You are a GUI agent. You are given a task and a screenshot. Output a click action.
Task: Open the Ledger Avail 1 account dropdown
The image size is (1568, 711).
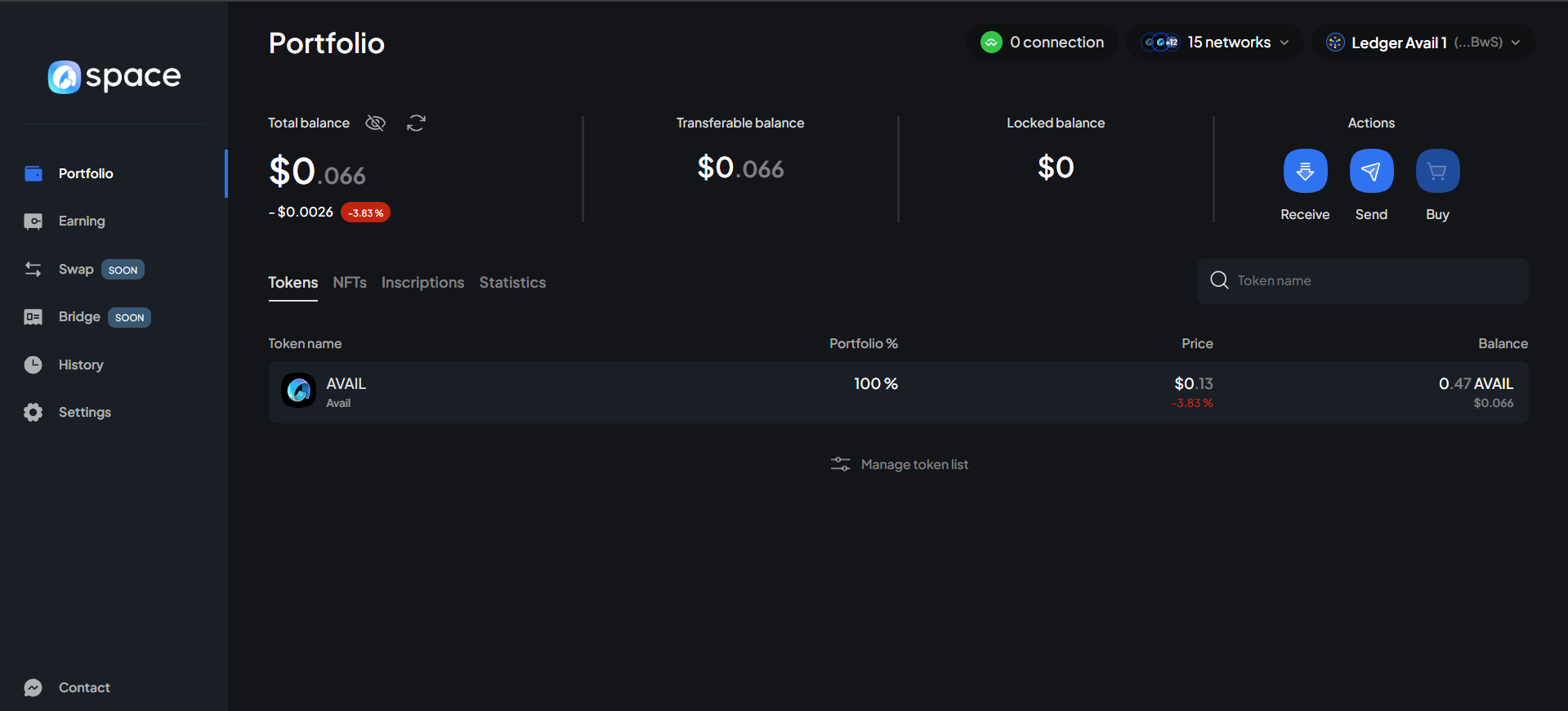point(1423,42)
